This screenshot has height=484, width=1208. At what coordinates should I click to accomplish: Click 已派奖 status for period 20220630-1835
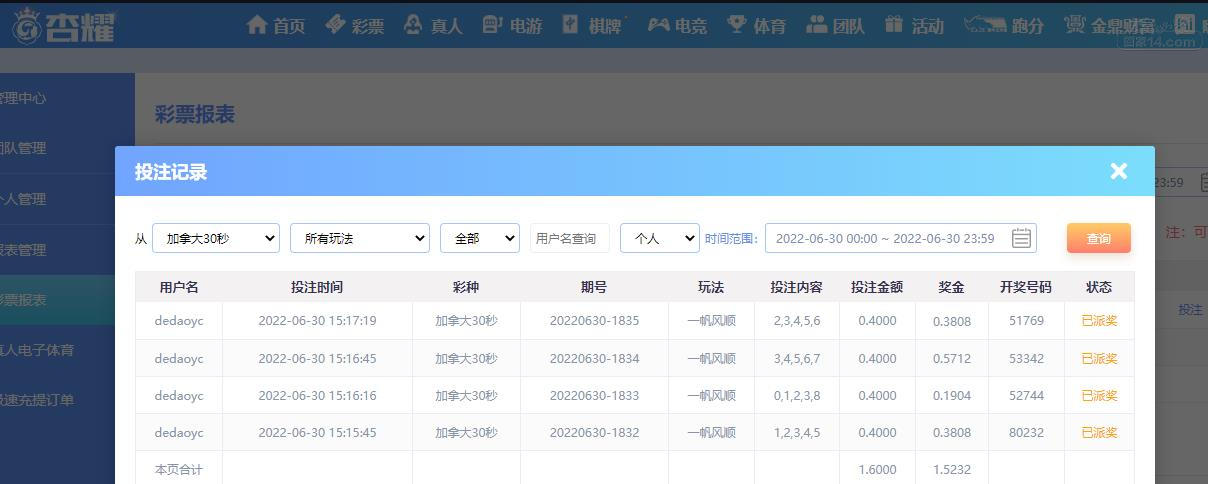1099,321
